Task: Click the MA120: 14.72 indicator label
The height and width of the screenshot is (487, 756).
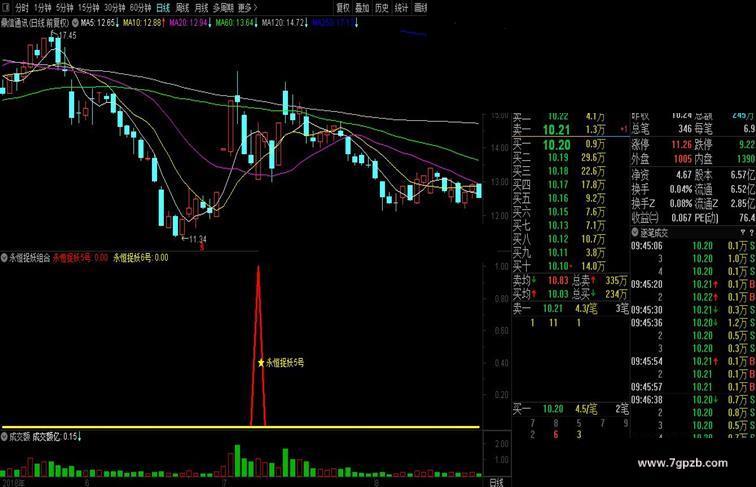Action: tap(285, 23)
